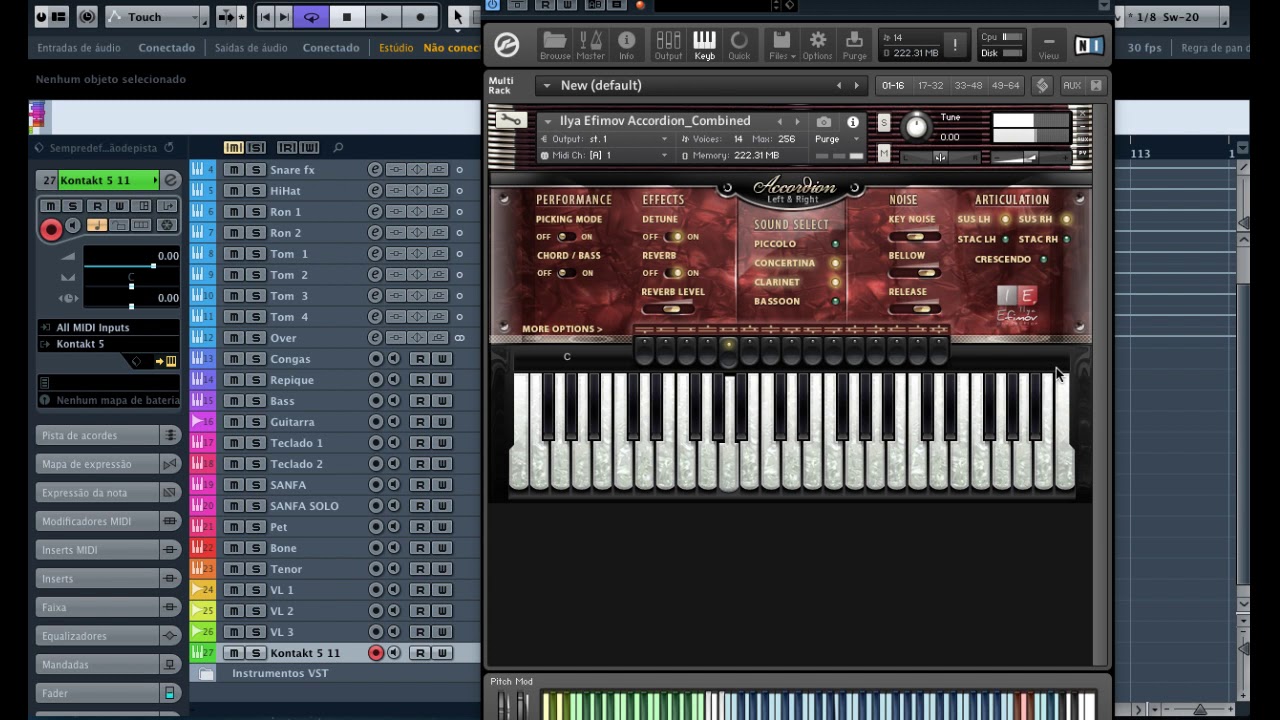Toggle the Picking Mode switch
Viewport: 1280px width, 720px height.
coord(566,237)
